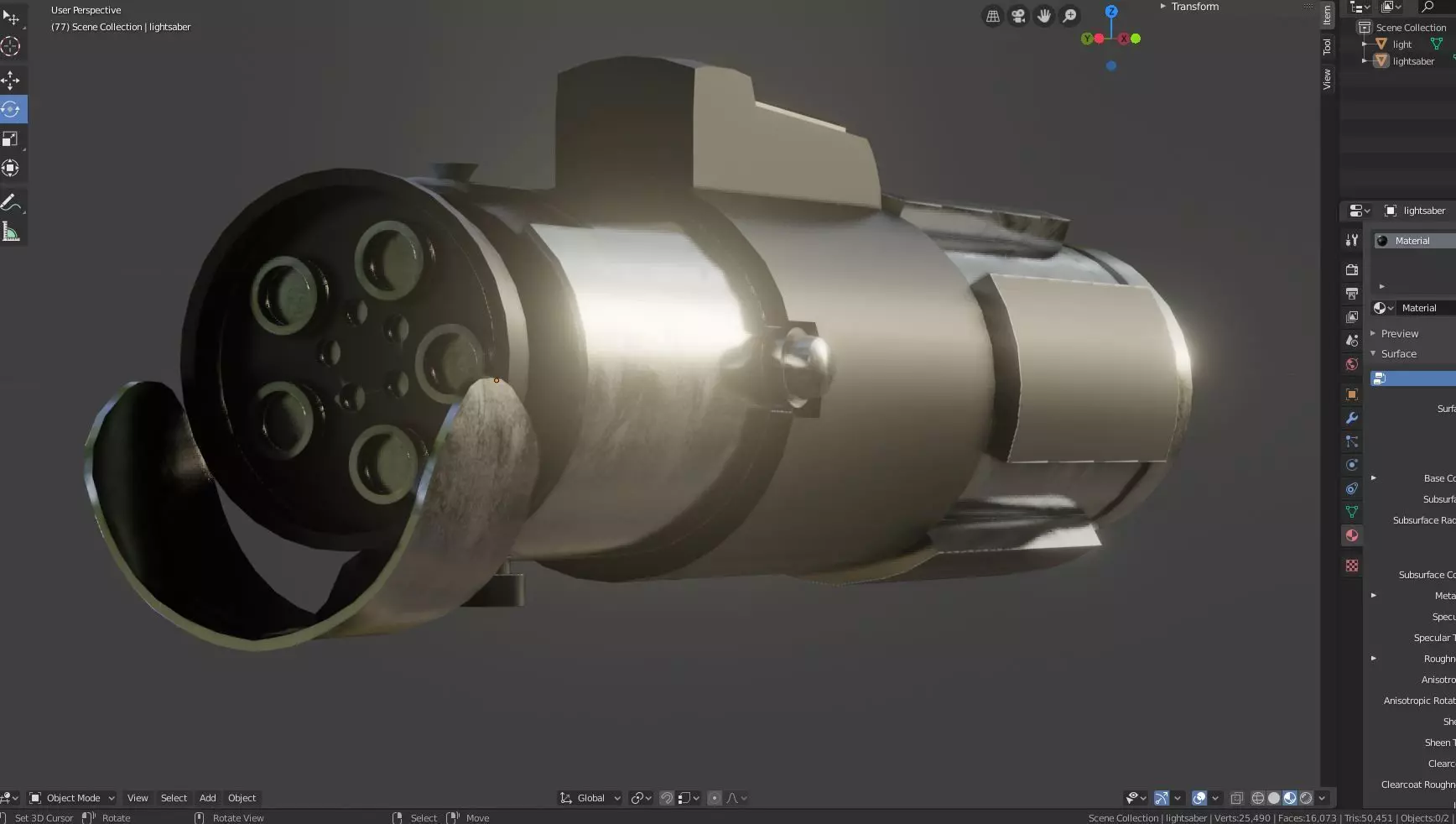This screenshot has width=1456, height=824.
Task: Switch to the View sidebar tab
Action: click(1327, 79)
